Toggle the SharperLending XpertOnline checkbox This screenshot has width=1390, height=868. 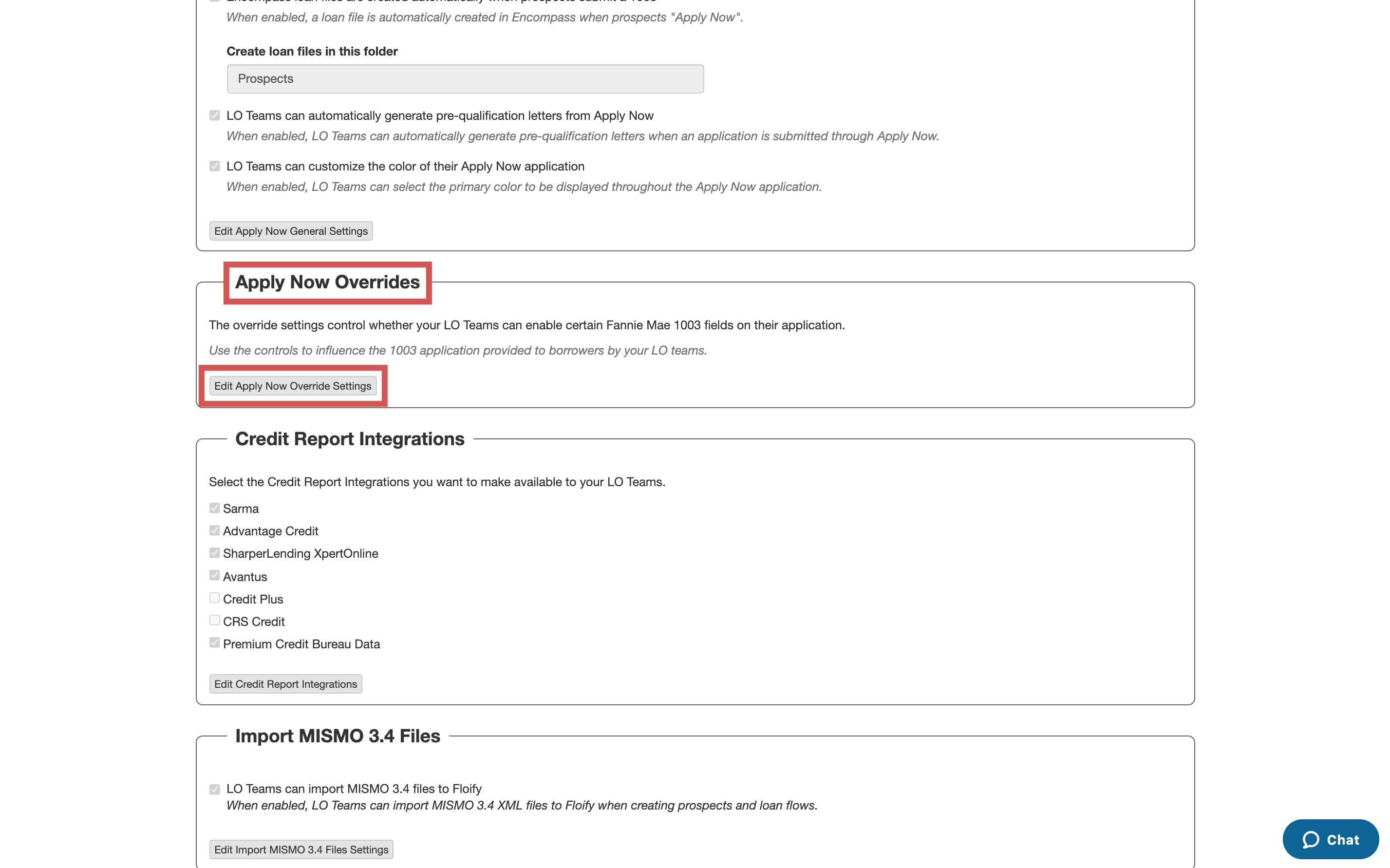coord(215,552)
